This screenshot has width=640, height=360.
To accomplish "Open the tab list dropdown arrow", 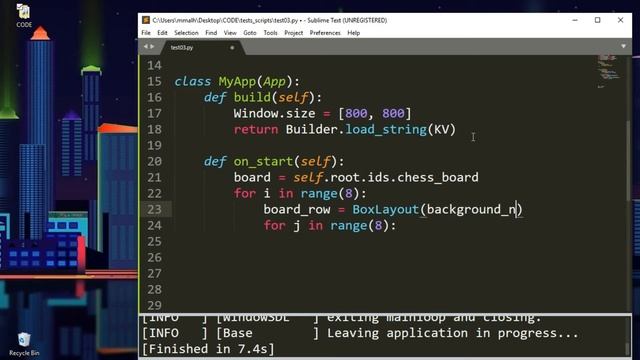I will (623, 47).
